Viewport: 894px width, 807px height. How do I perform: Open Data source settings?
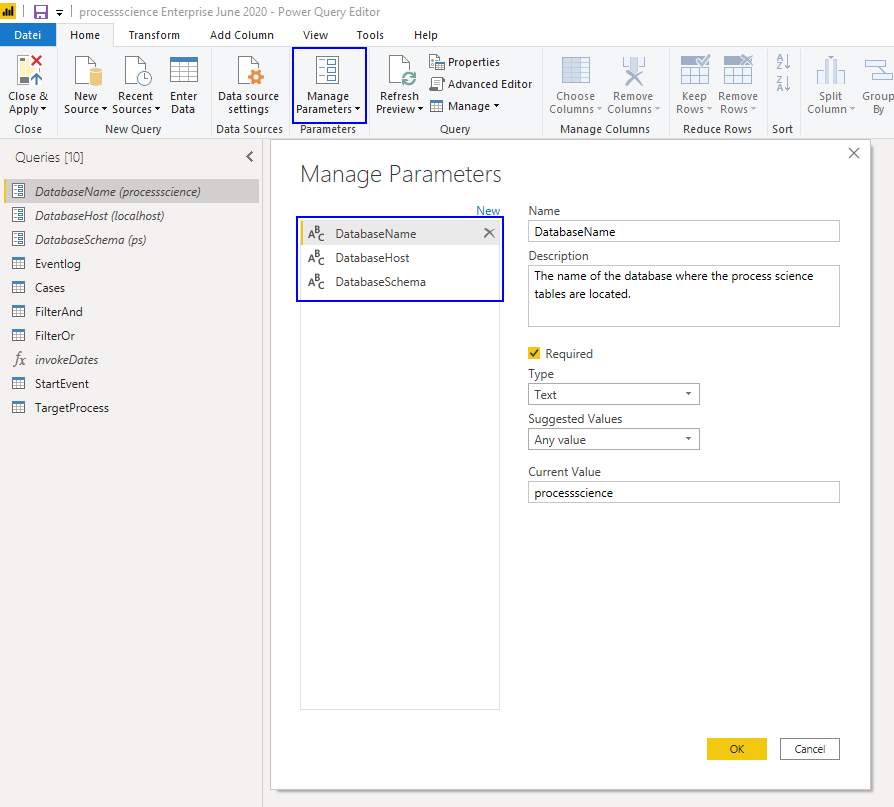coord(249,86)
